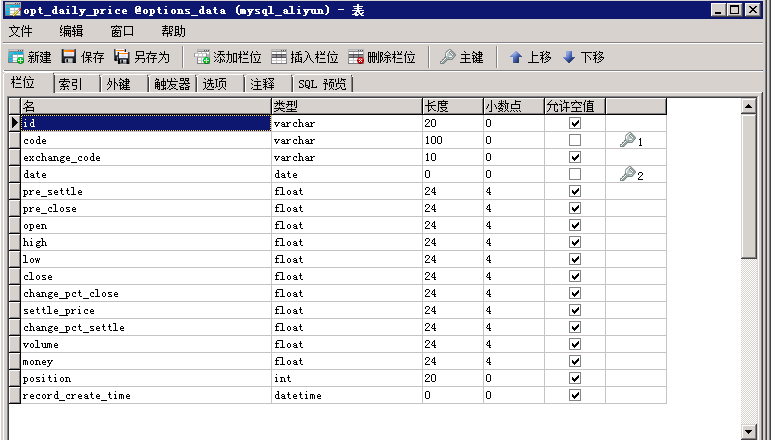Click row selector for the low field
Screen dimensions: 771x440
click(x=15, y=260)
